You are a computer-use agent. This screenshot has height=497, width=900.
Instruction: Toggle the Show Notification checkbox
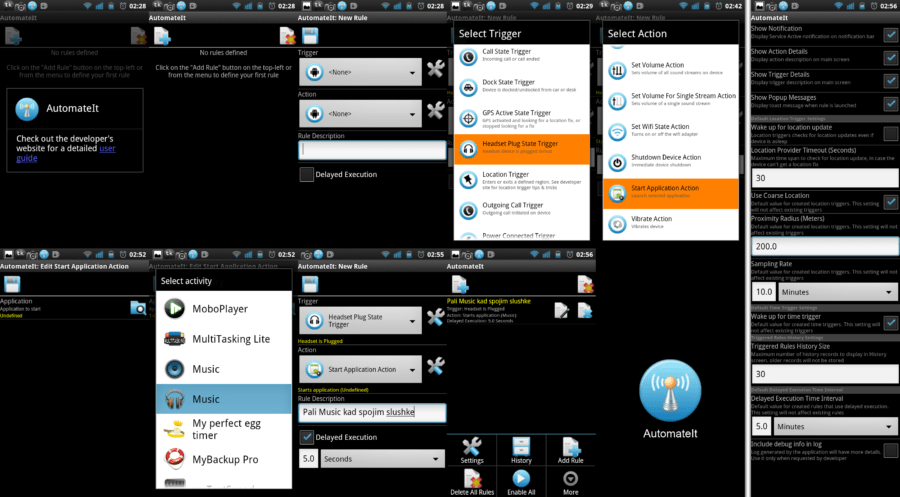(x=891, y=34)
